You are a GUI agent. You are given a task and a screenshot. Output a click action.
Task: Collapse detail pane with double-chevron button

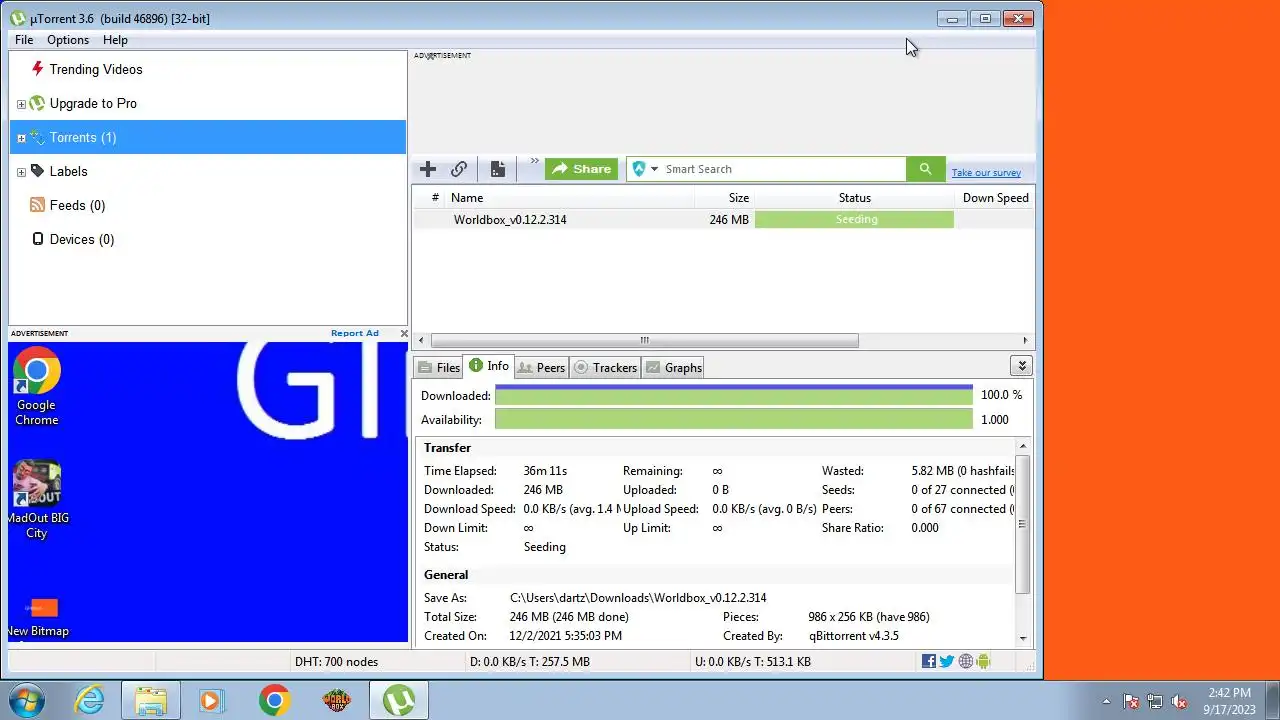click(x=1021, y=366)
